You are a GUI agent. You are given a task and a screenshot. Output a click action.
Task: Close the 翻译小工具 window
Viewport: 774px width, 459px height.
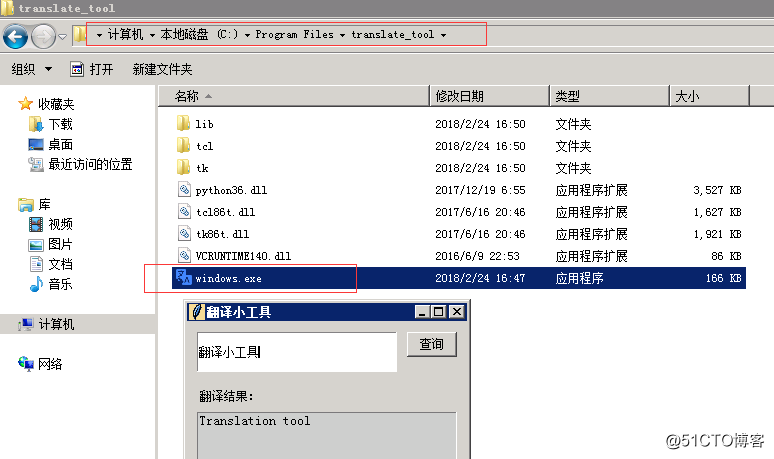pyautogui.click(x=457, y=312)
